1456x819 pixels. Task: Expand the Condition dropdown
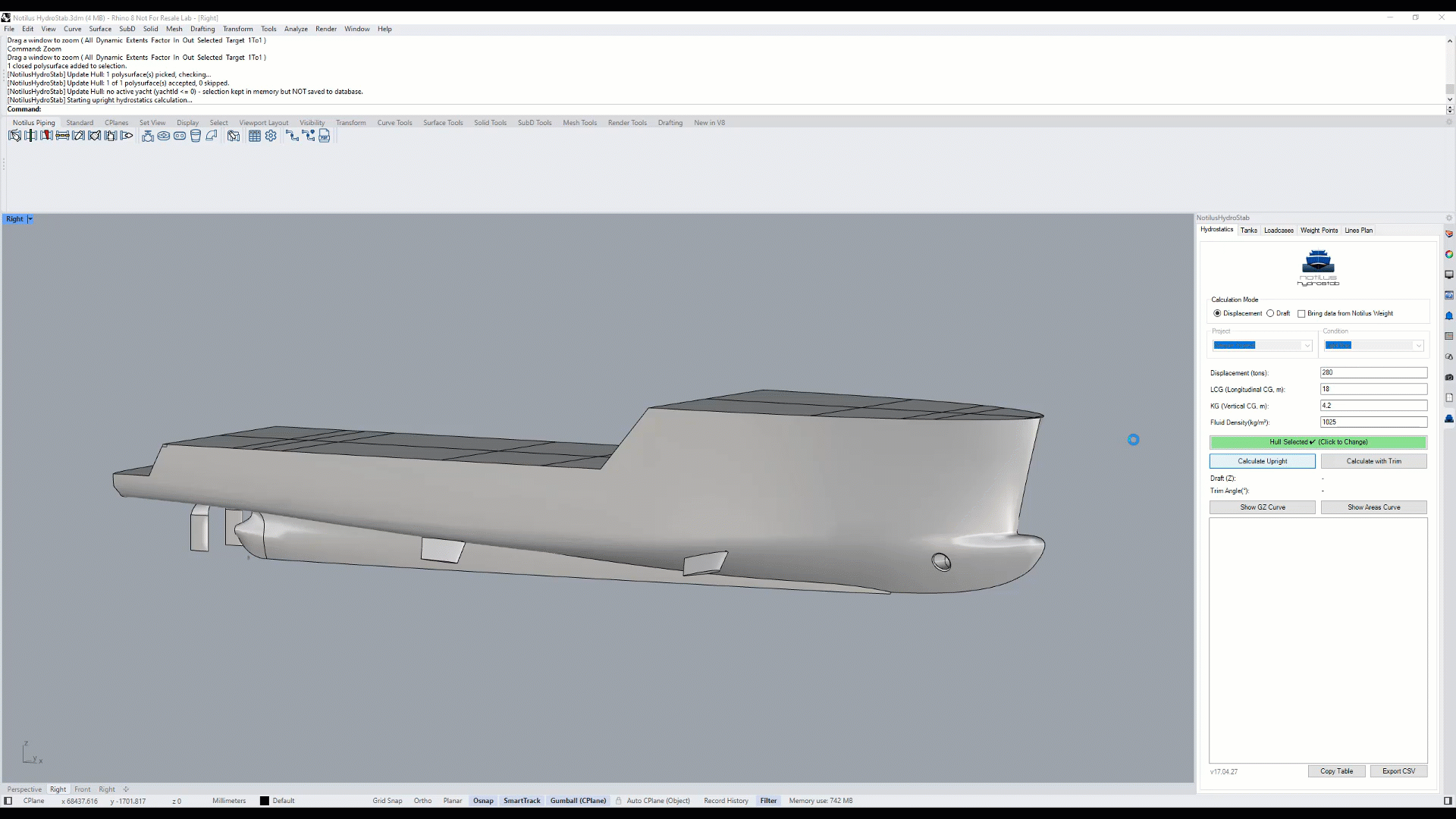(1418, 346)
